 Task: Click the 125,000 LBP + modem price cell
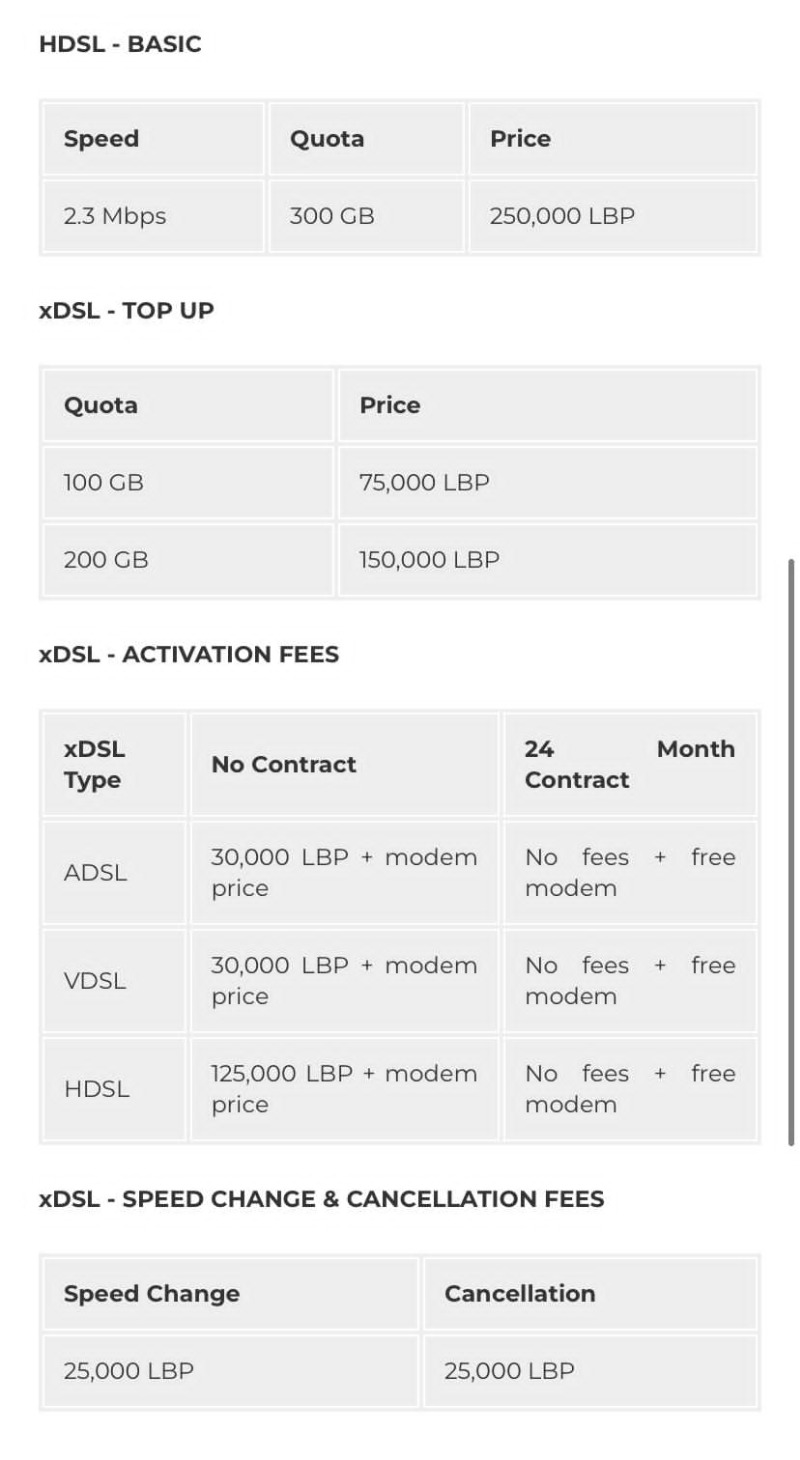(344, 1088)
